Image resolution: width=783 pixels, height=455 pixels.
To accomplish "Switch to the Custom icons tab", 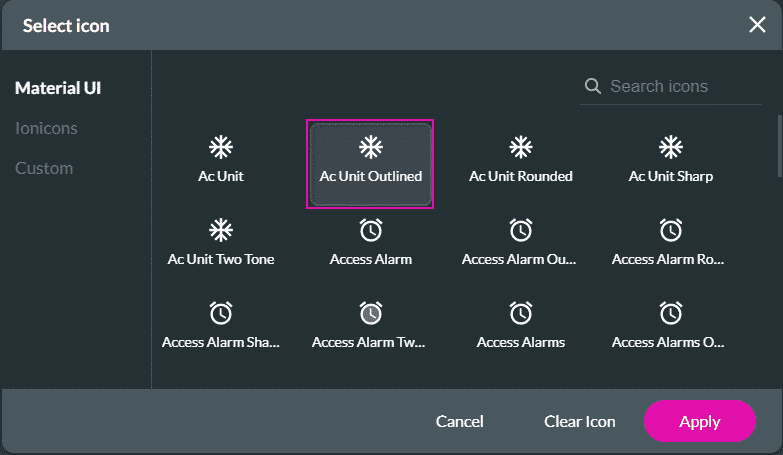I will [44, 168].
